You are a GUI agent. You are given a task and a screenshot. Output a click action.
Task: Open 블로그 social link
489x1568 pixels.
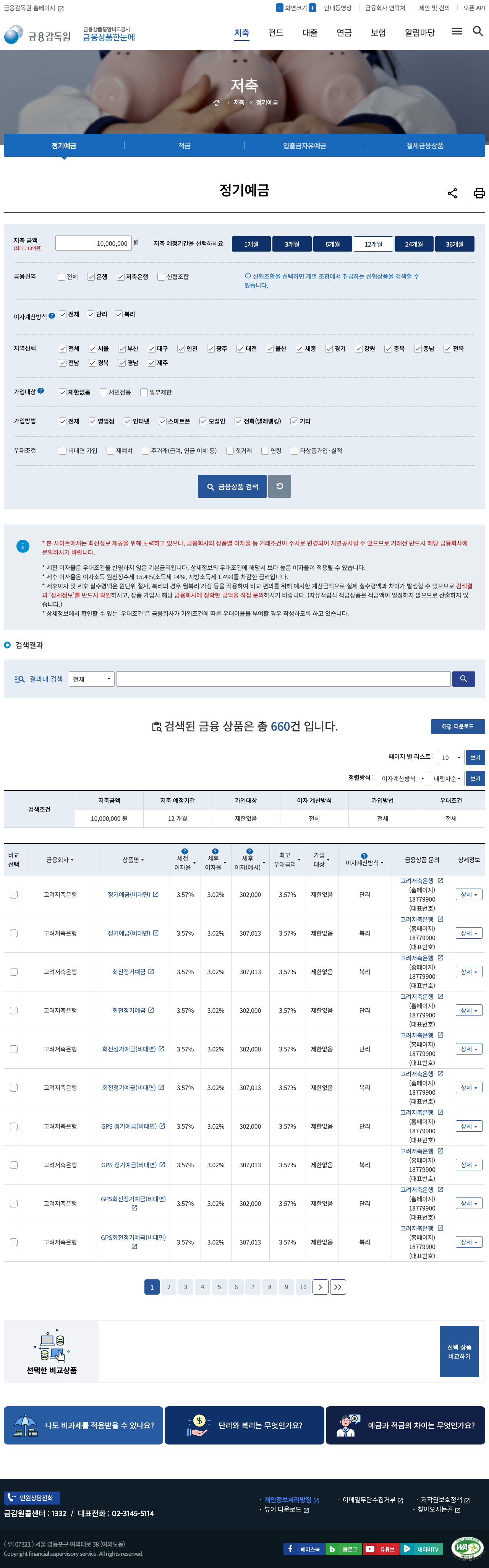point(344,1549)
